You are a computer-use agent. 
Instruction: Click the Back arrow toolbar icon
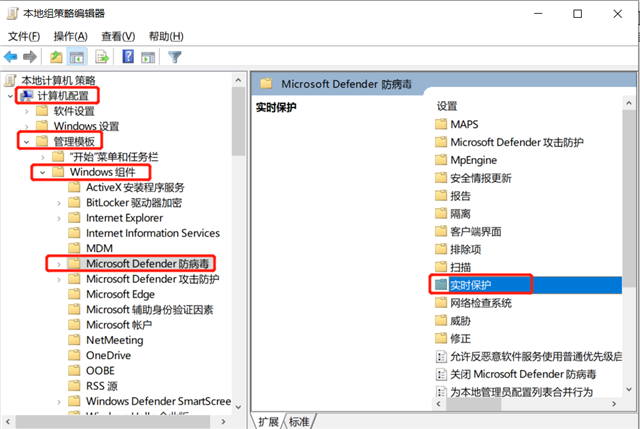point(11,57)
